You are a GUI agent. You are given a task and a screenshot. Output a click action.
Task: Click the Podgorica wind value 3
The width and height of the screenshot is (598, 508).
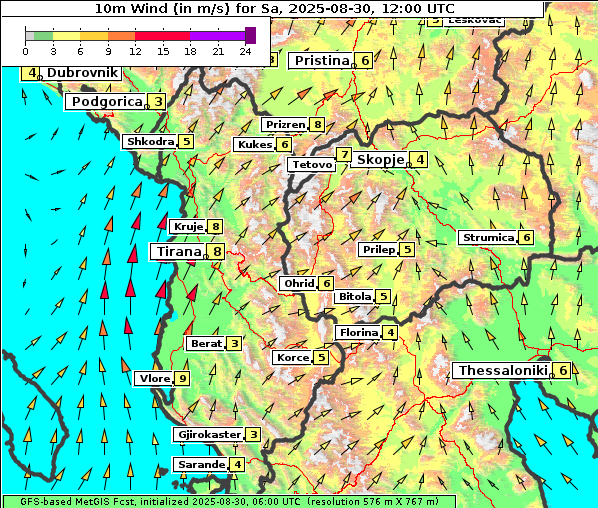(x=158, y=102)
